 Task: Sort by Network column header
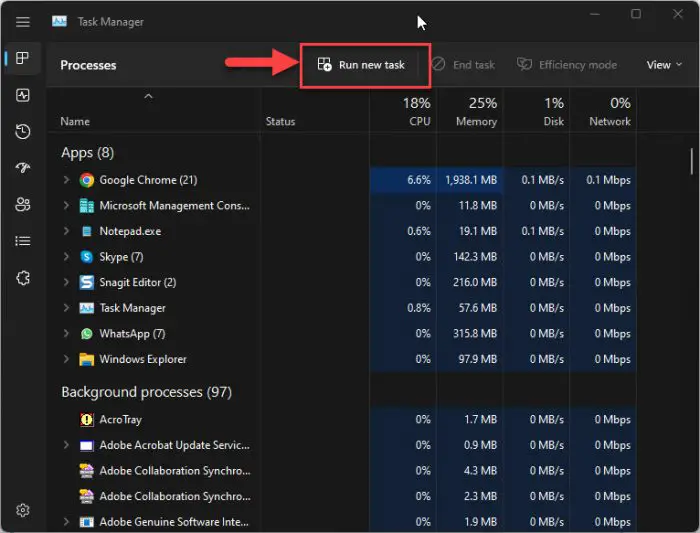click(x=603, y=111)
